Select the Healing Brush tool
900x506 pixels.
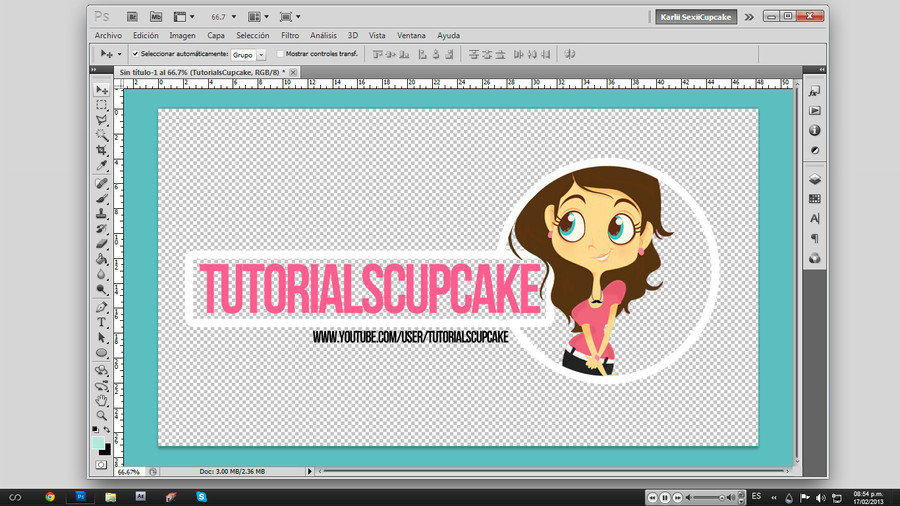(102, 183)
